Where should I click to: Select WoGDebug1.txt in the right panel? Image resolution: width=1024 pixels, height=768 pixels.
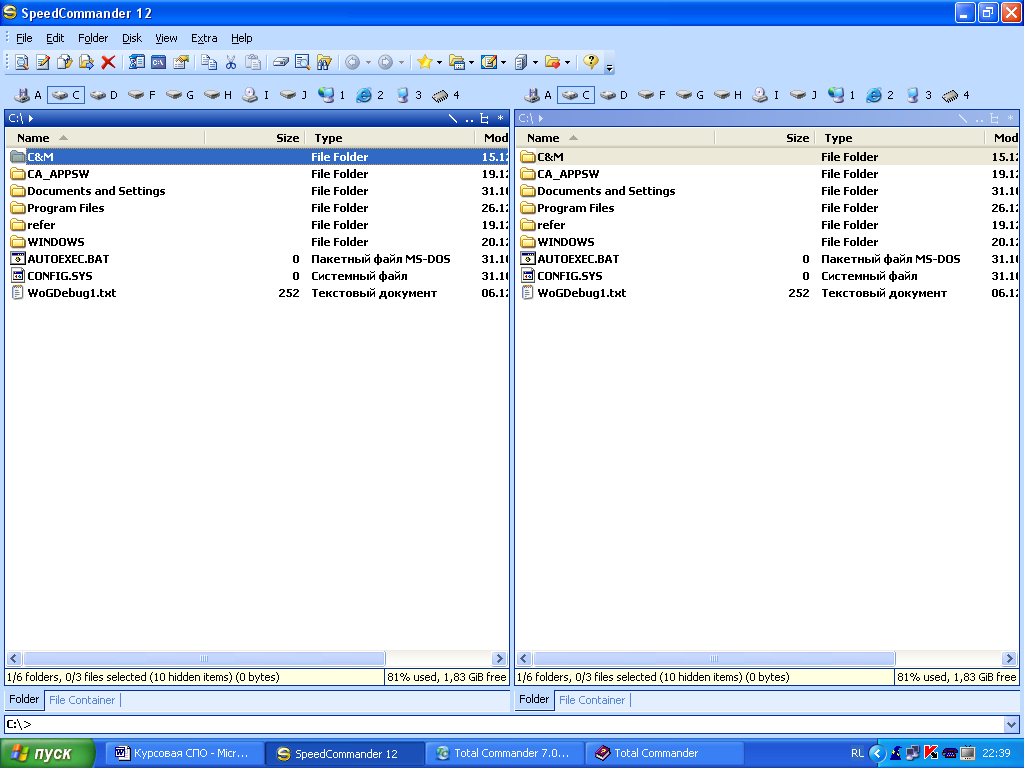[x=581, y=293]
